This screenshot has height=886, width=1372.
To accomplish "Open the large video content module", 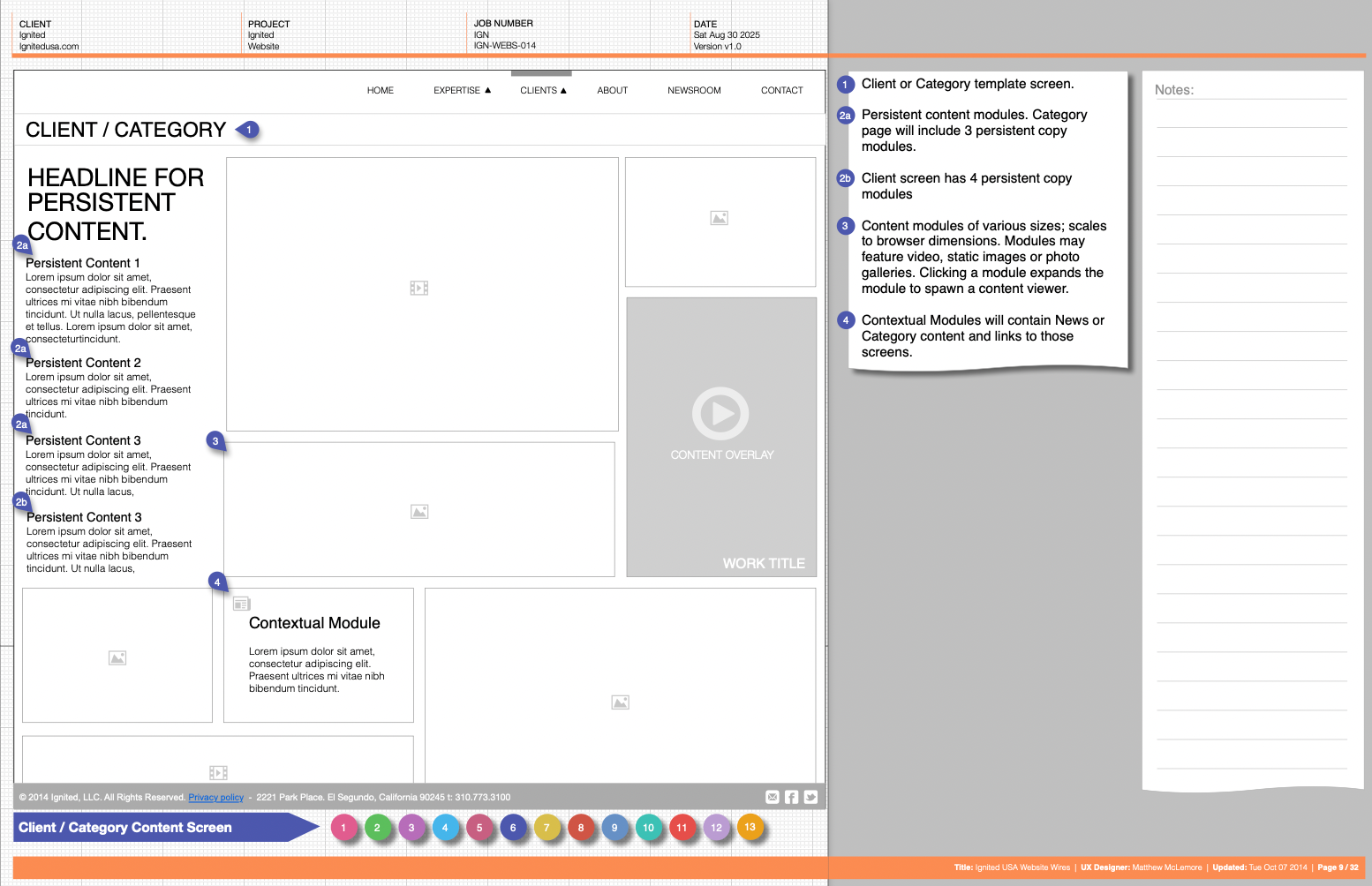I will 422,294.
